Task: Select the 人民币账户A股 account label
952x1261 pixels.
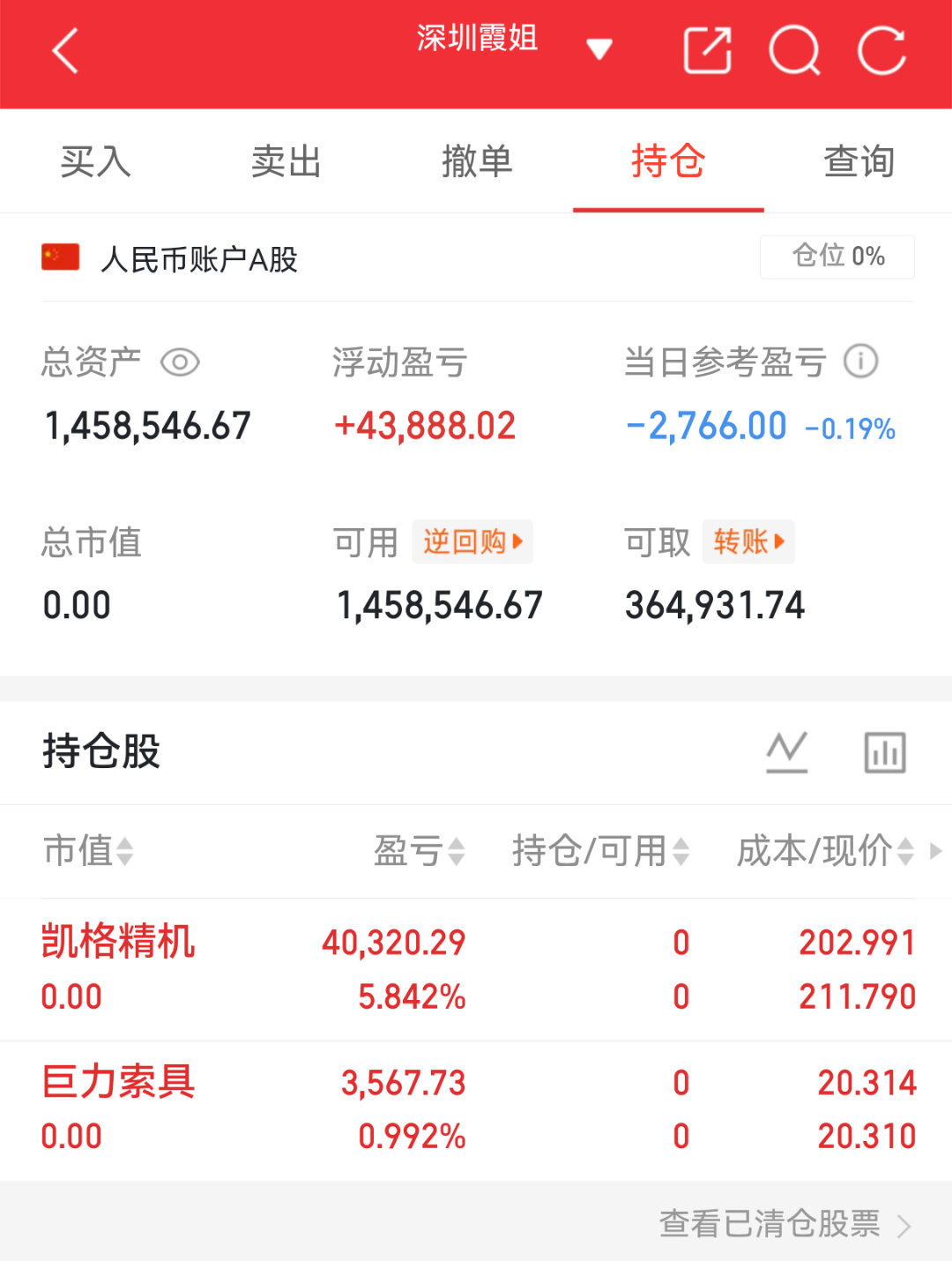Action: [x=199, y=259]
